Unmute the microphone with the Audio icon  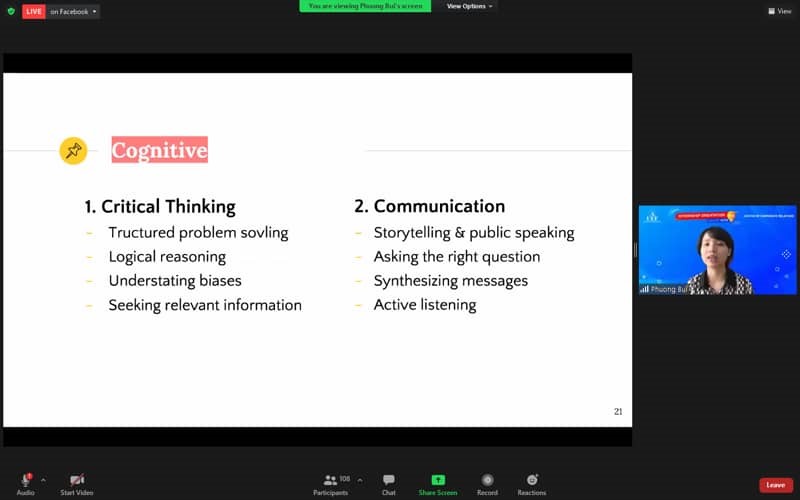point(26,480)
